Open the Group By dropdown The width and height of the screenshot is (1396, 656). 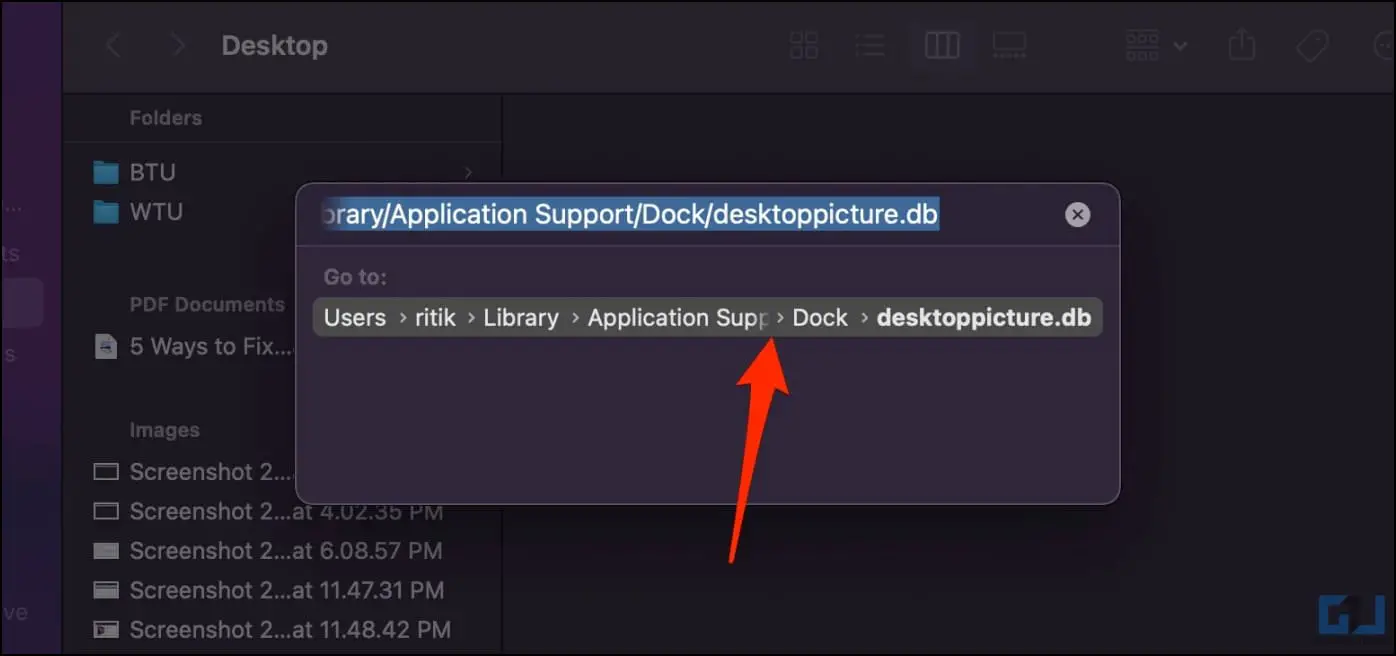pos(1156,45)
